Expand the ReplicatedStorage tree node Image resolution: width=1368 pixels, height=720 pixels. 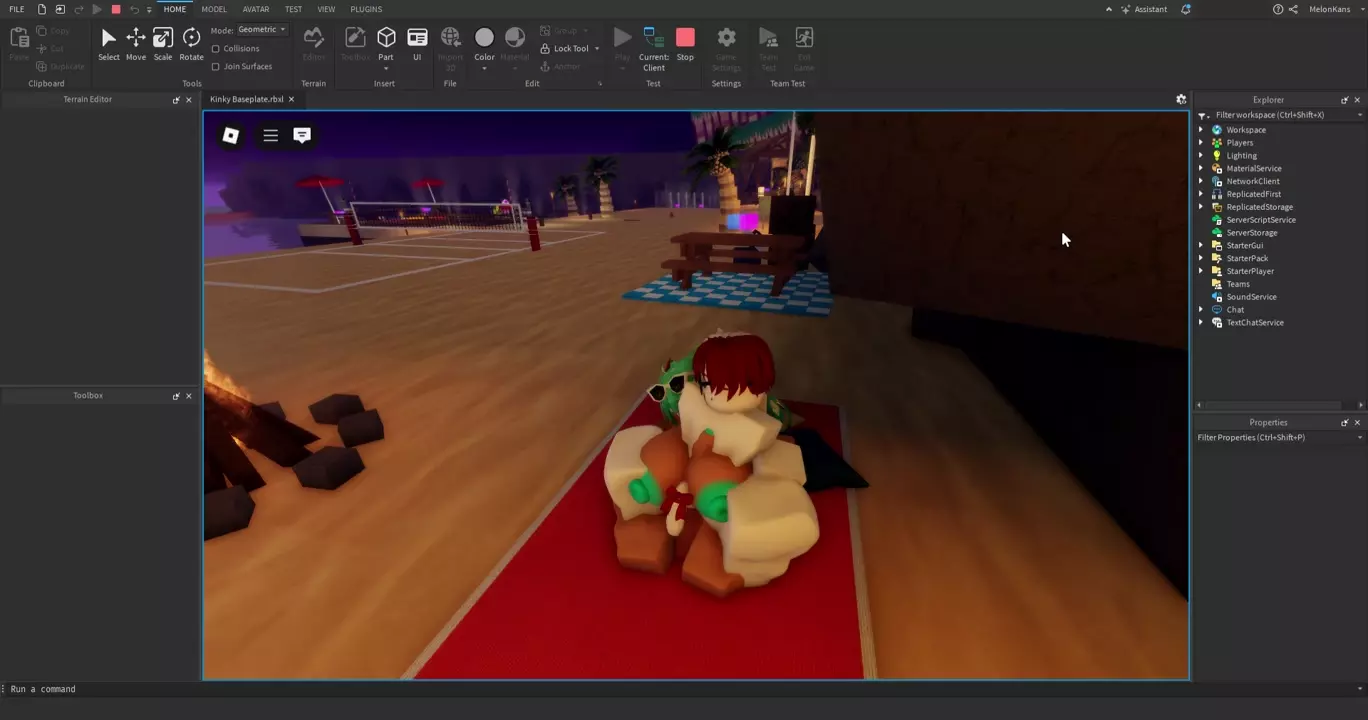[1201, 207]
